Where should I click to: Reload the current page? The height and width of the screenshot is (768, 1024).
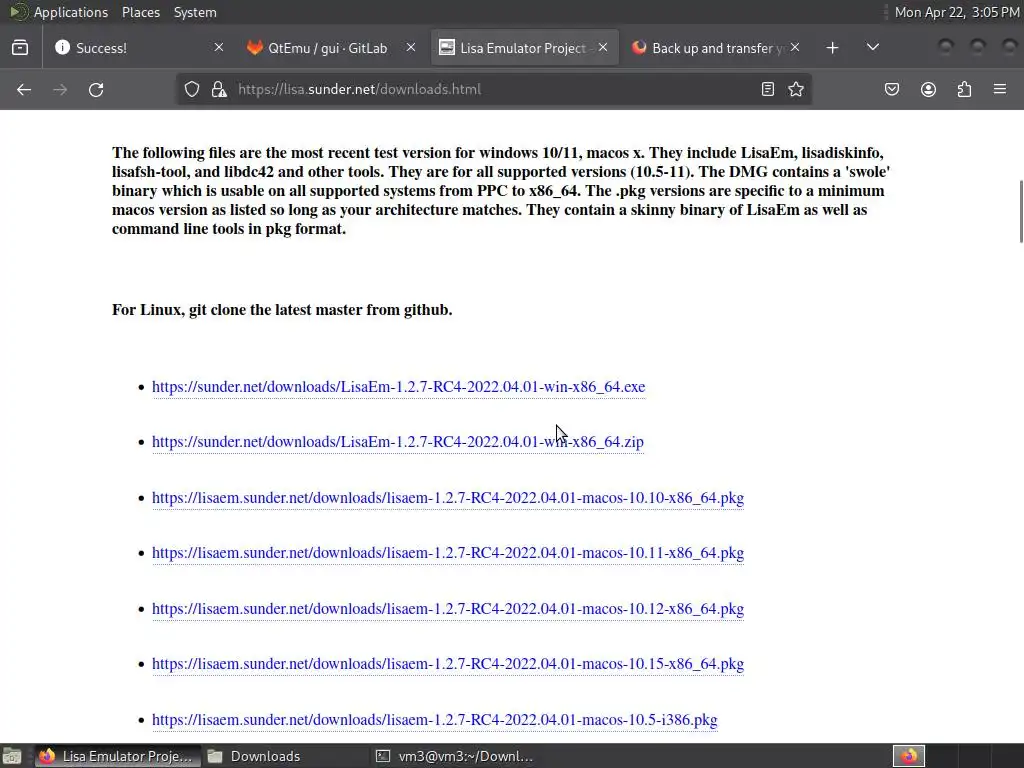[96, 89]
